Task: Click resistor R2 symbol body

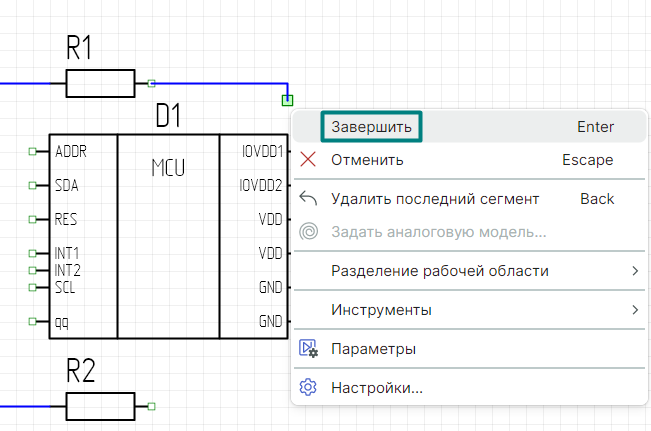Action: [x=100, y=406]
